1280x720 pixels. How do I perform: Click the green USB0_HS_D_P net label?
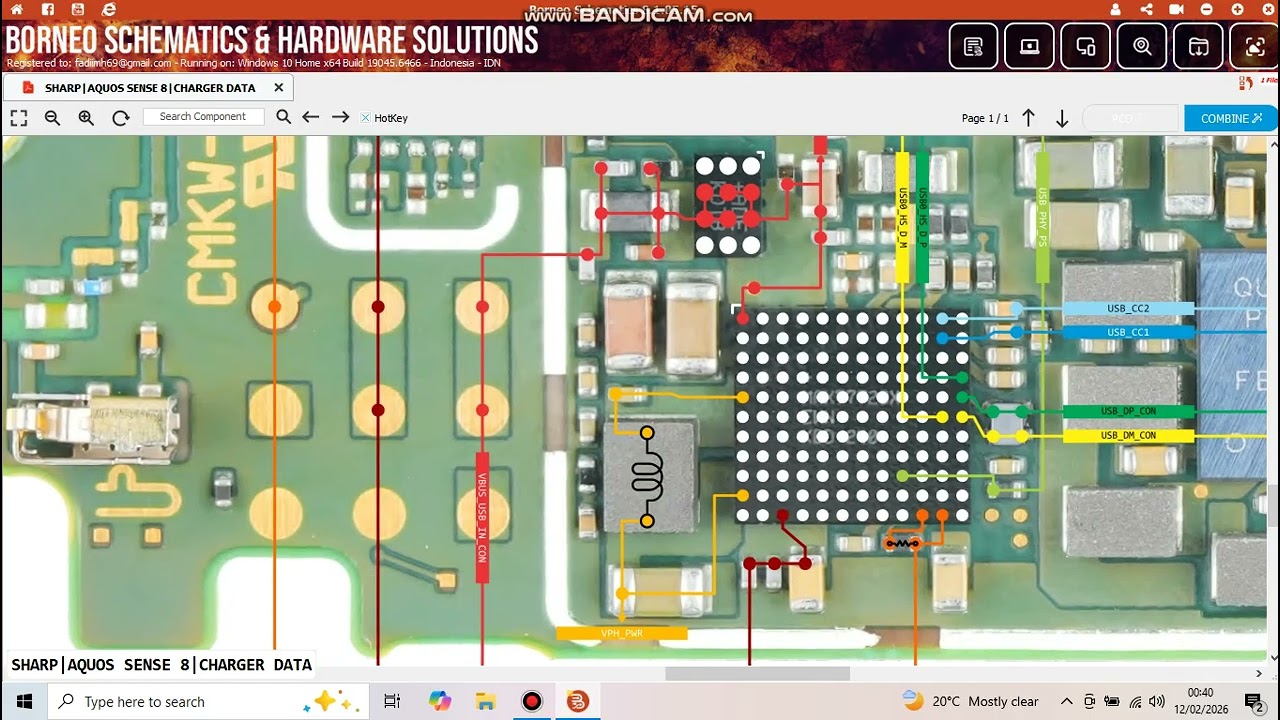(x=922, y=217)
